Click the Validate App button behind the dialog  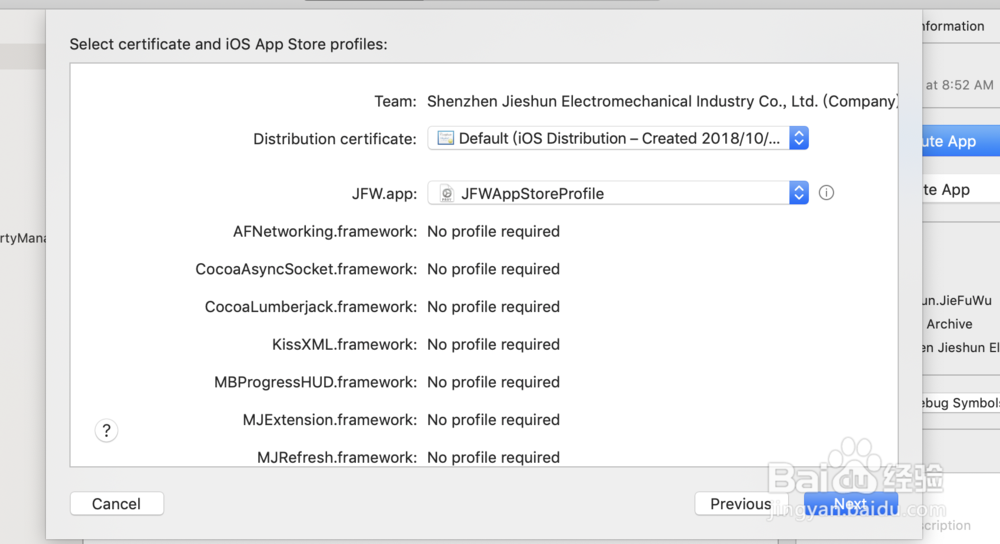[950, 190]
